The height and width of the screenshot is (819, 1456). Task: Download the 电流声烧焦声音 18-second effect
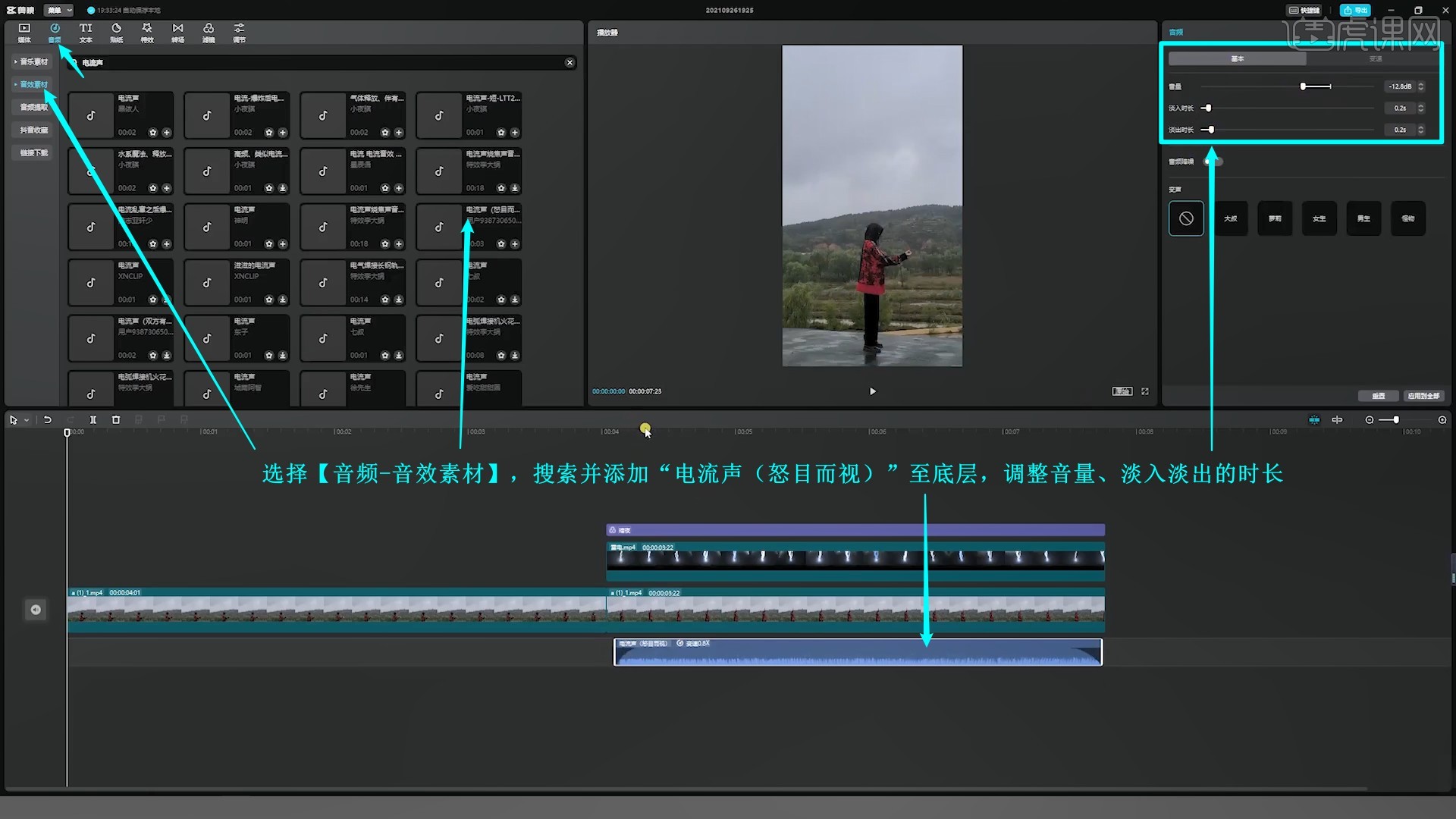[515, 188]
